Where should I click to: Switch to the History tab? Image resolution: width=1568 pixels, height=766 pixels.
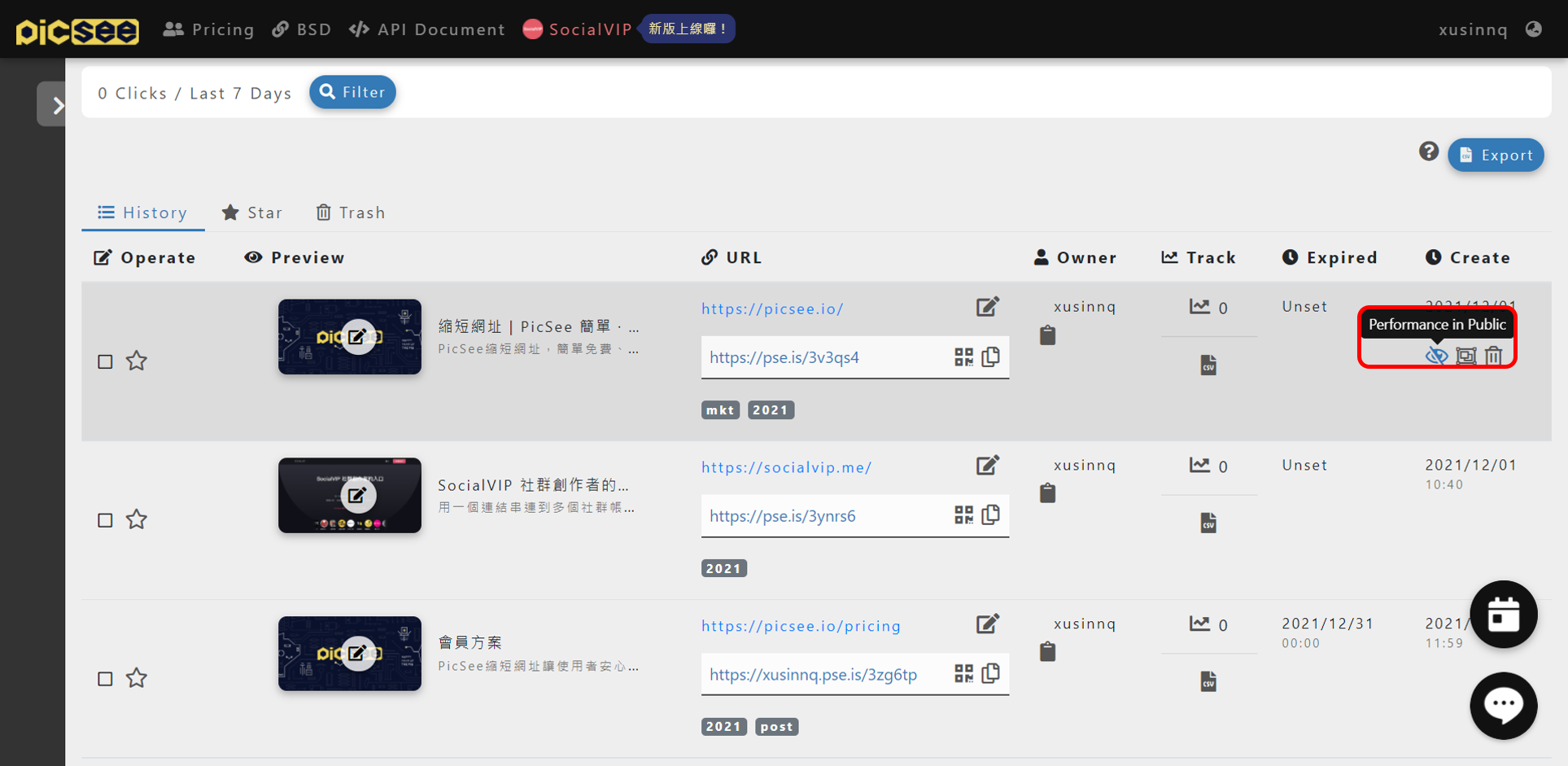tap(143, 212)
